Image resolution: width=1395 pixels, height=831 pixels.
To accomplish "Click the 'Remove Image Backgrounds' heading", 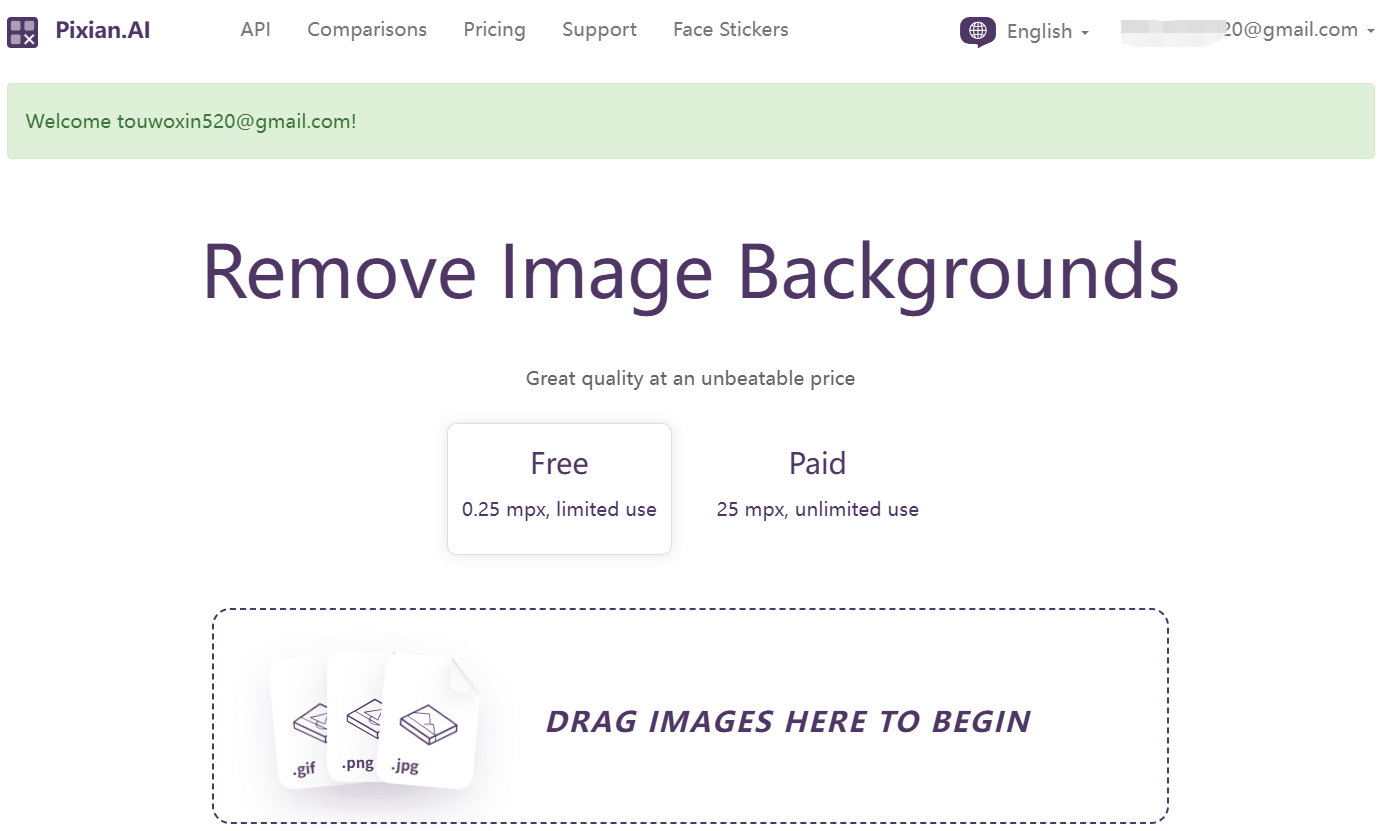I will tap(690, 272).
